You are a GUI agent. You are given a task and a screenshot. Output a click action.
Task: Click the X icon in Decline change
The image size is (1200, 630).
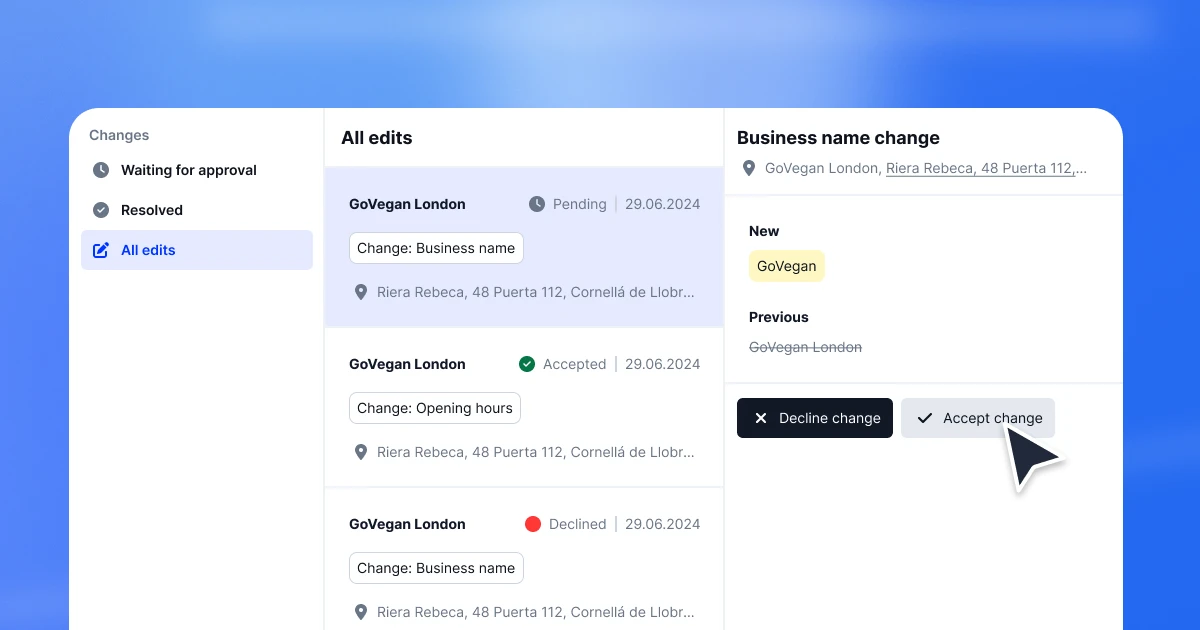point(763,418)
